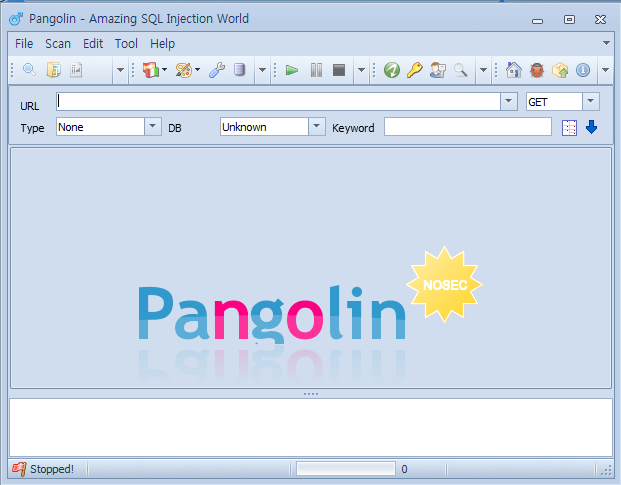621x485 pixels.
Task: Click the grid table icon beside Keyword
Action: [569, 128]
